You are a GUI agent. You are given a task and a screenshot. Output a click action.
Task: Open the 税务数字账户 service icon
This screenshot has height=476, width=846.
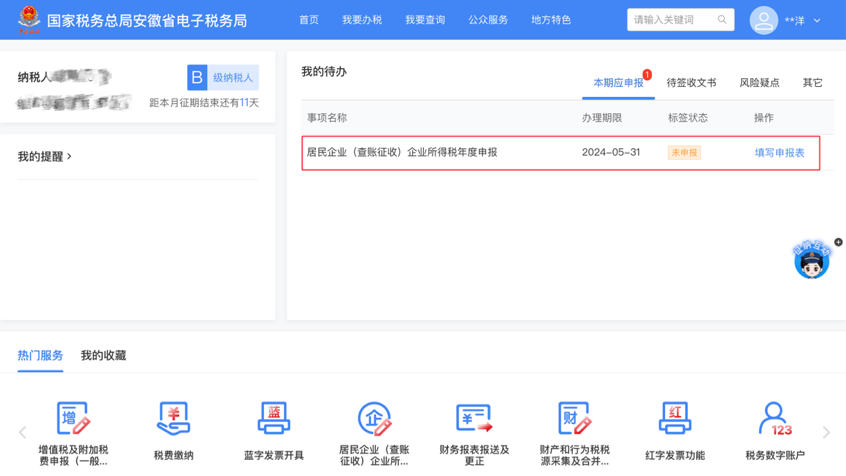pyautogui.click(x=775, y=419)
